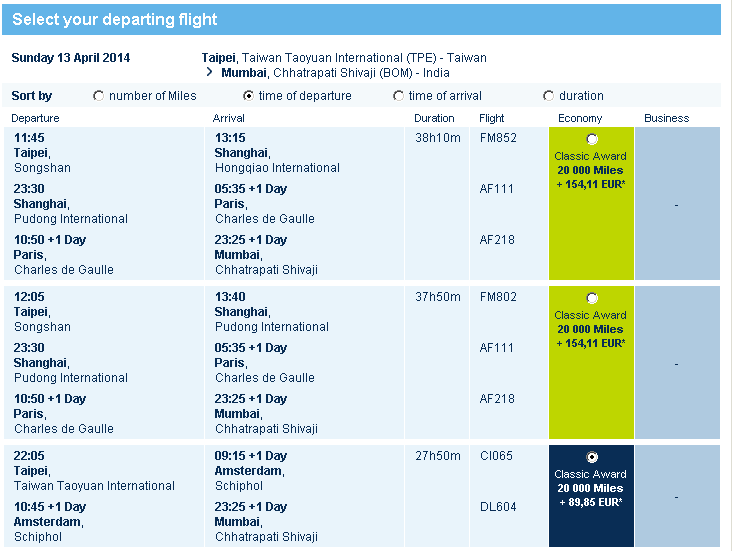The image size is (734, 551).
Task: Select Economy award for CI065 itinerary
Action: (x=592, y=457)
